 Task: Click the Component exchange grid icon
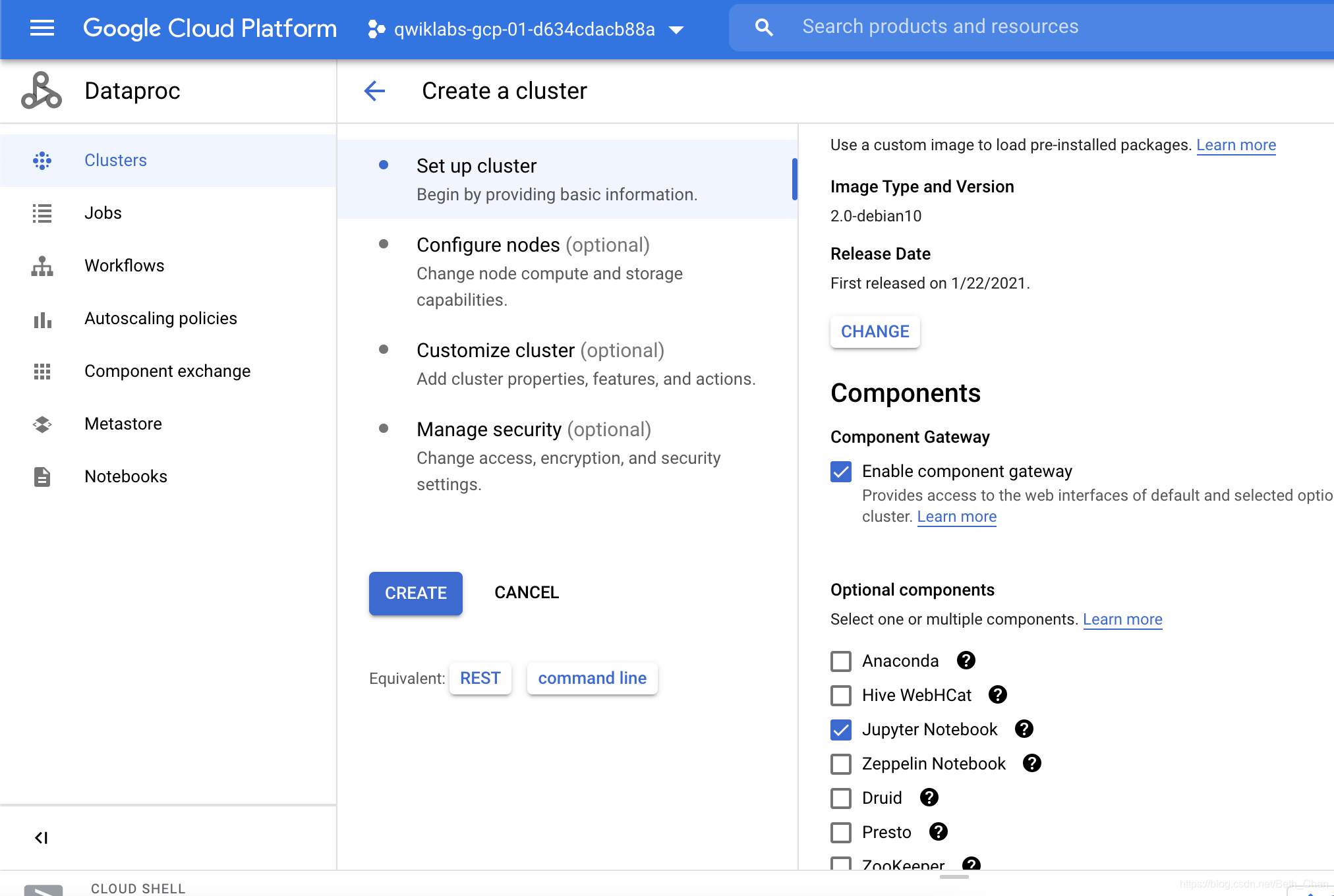pos(42,371)
